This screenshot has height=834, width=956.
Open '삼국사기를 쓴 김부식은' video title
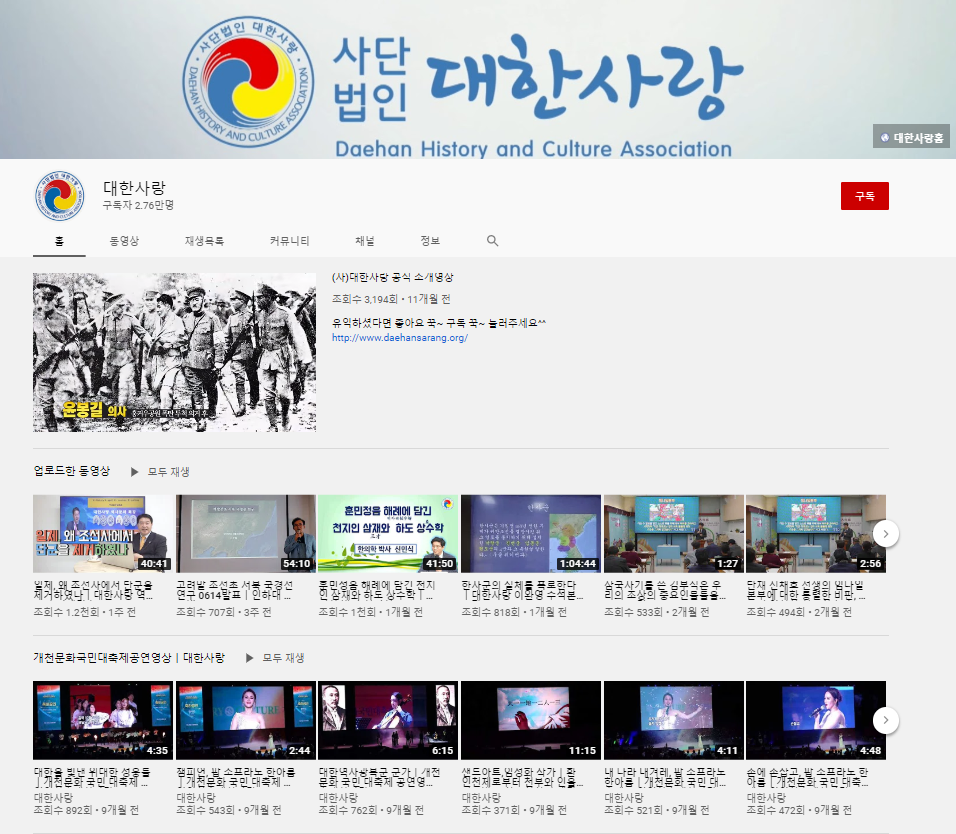(665, 590)
